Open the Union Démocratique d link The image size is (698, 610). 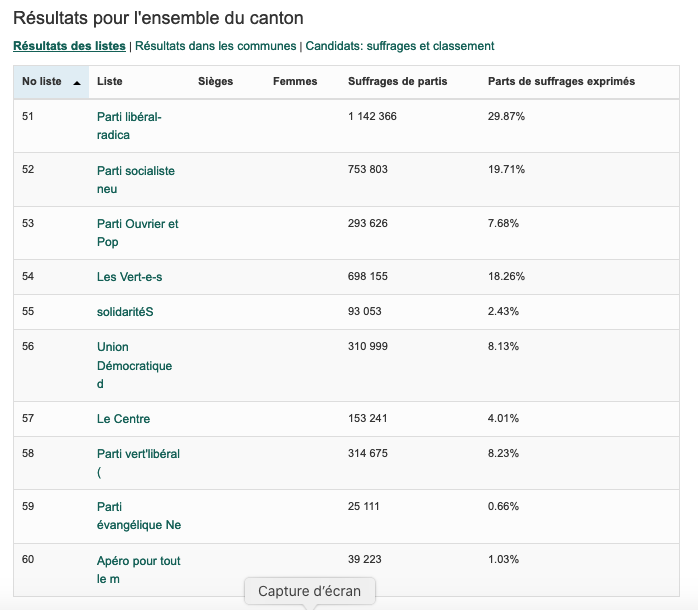tap(134, 365)
